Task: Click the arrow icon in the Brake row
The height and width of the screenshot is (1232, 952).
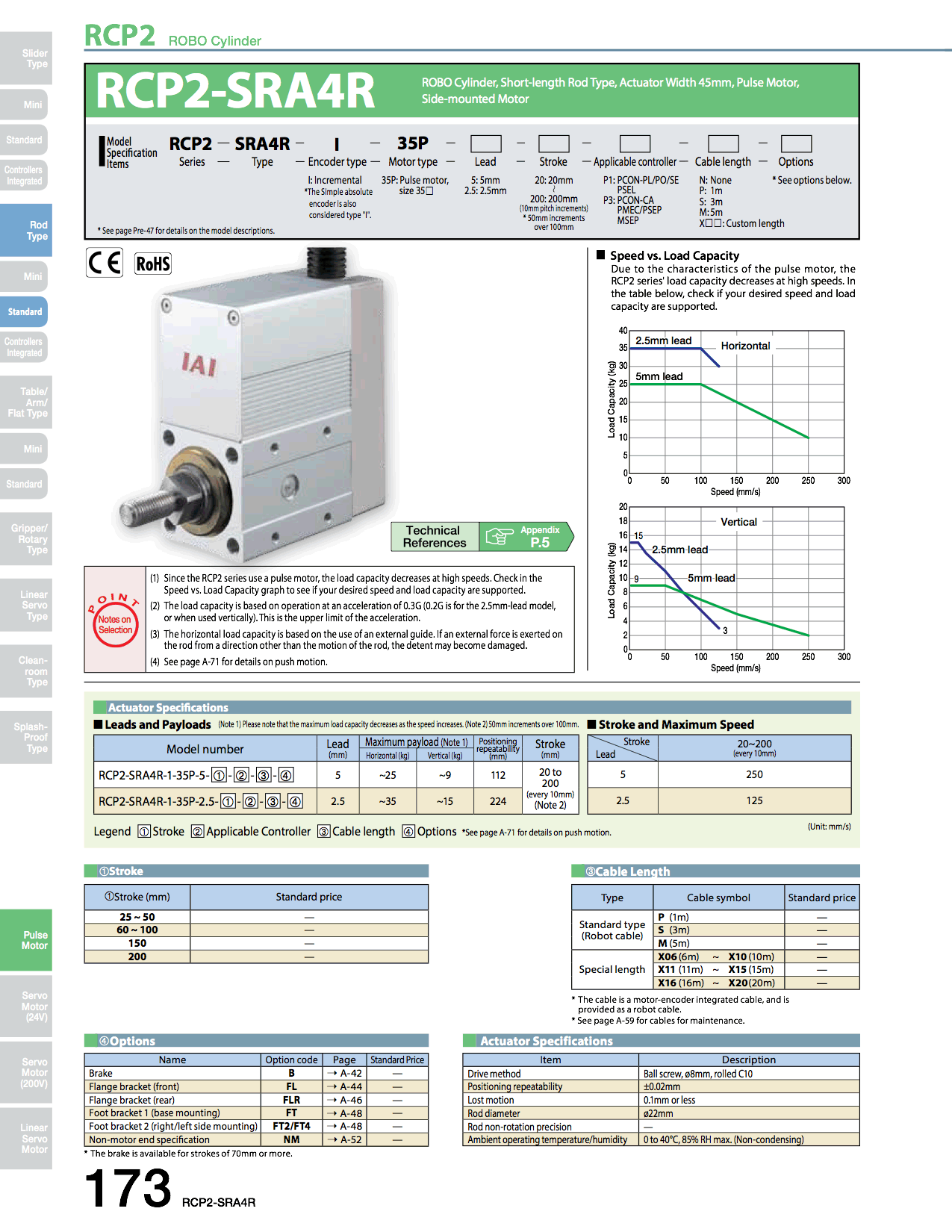Action: pyautogui.click(x=332, y=1073)
